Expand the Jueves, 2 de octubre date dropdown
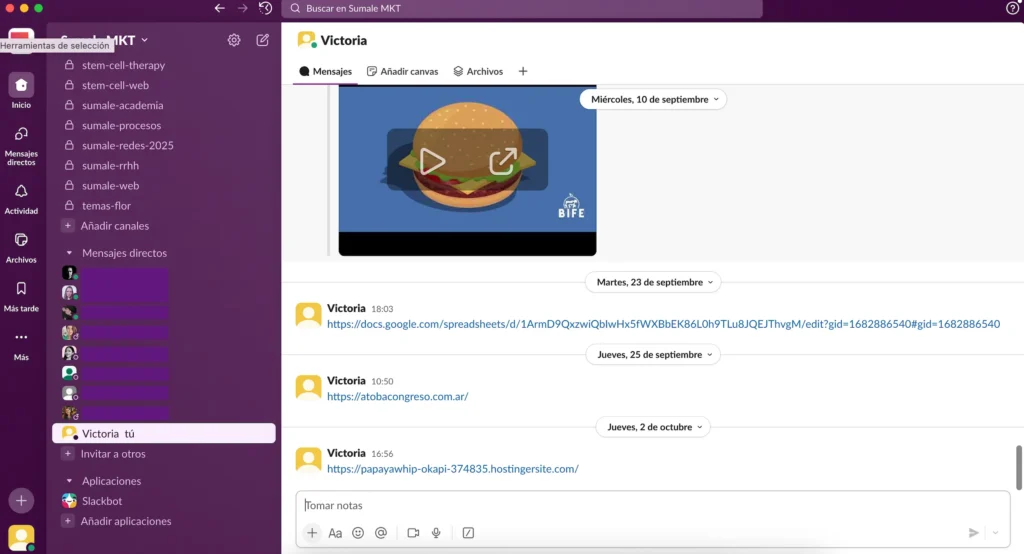Screen dimensions: 1024x554 coord(654,427)
